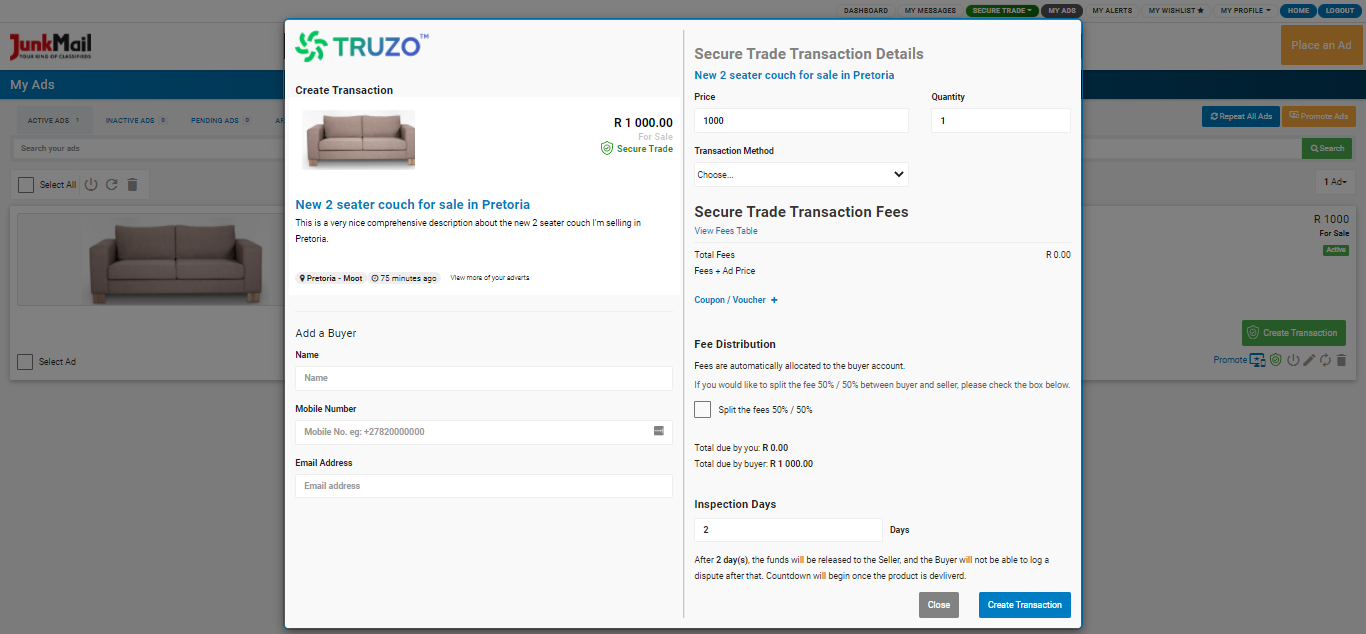Click the trash delete icon for the ad
The image size is (1366, 634).
click(1341, 360)
